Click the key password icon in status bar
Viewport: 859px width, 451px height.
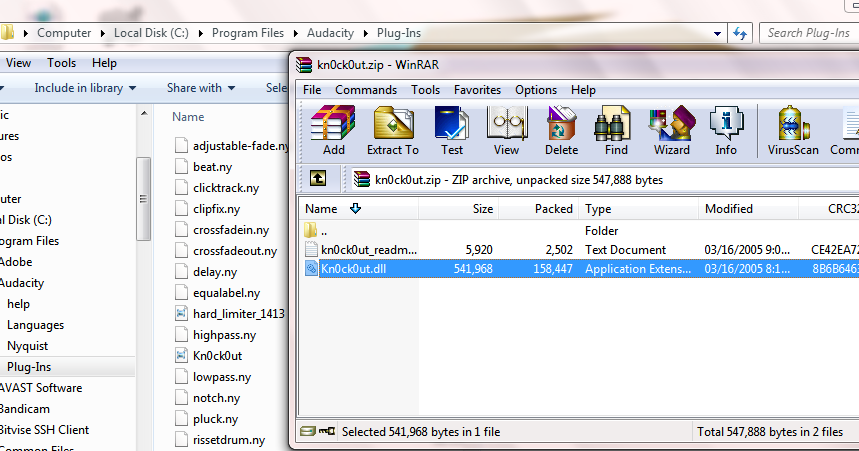point(327,431)
